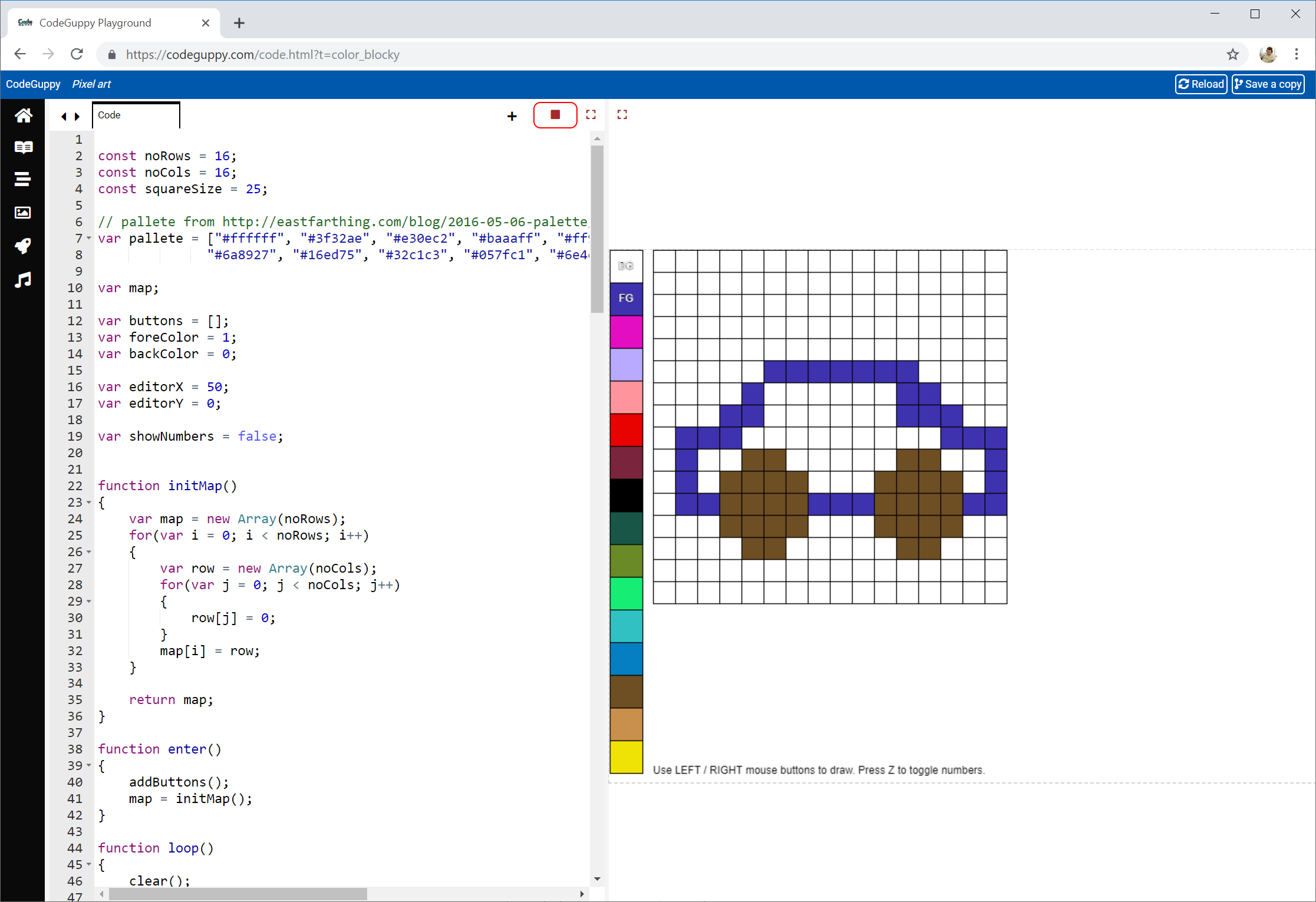Open the Home icon in sidebar
The image size is (1316, 902).
tap(23, 115)
